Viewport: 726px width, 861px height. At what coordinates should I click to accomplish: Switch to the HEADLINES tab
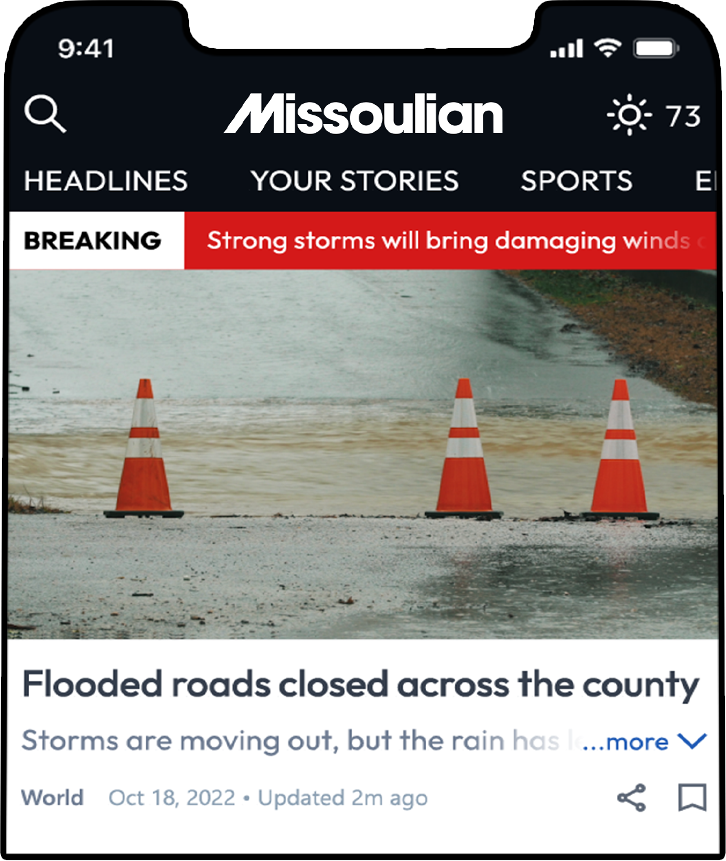click(x=106, y=181)
